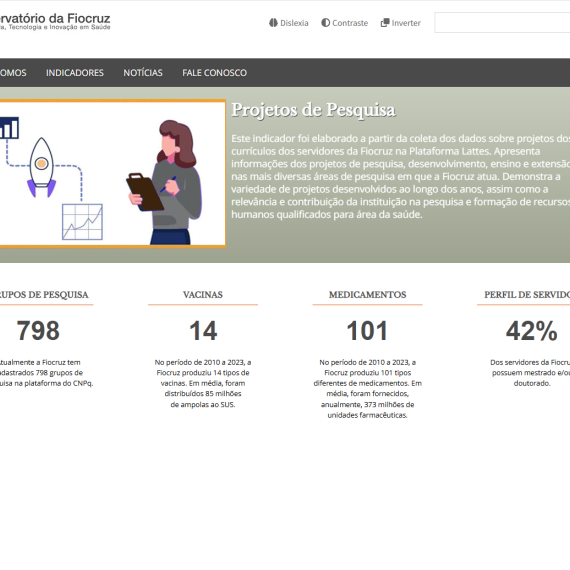Toggle Inverter color inversion
The width and height of the screenshot is (570, 570).
(401, 23)
